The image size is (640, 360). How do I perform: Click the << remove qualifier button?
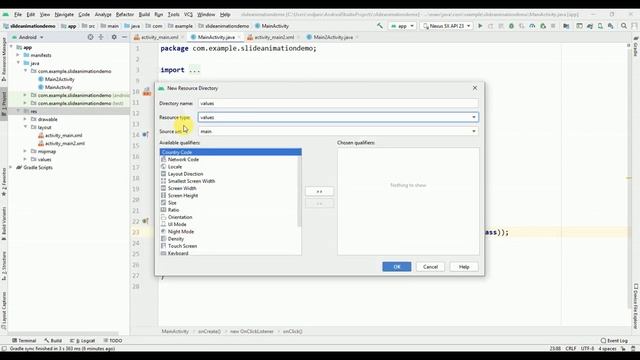(319, 203)
